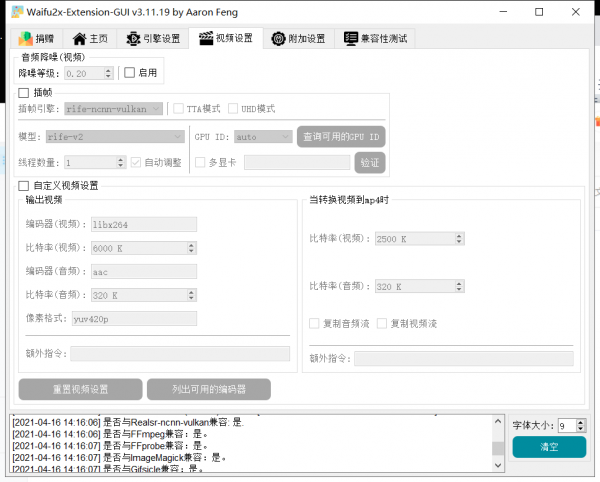
Task: Click the mp4 比特率(视频) 2500 K field
Action: tap(415, 239)
